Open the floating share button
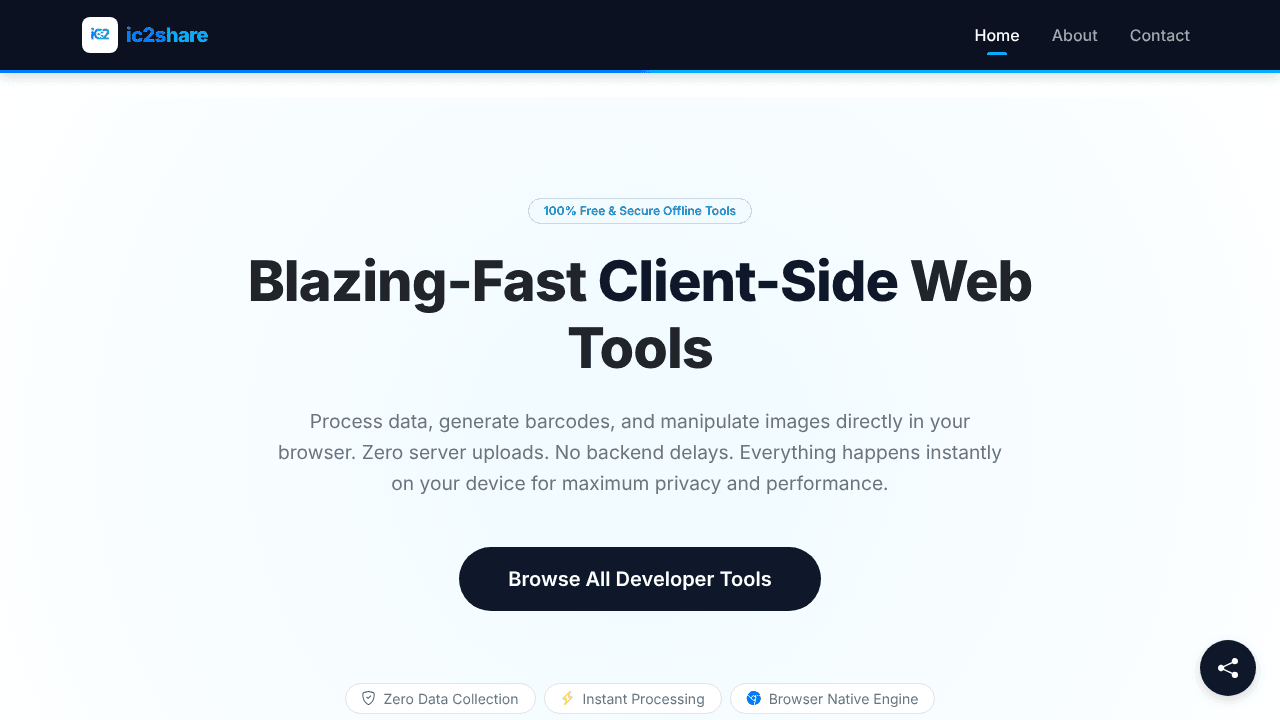Screen dimensions: 1280x720 (1228, 668)
